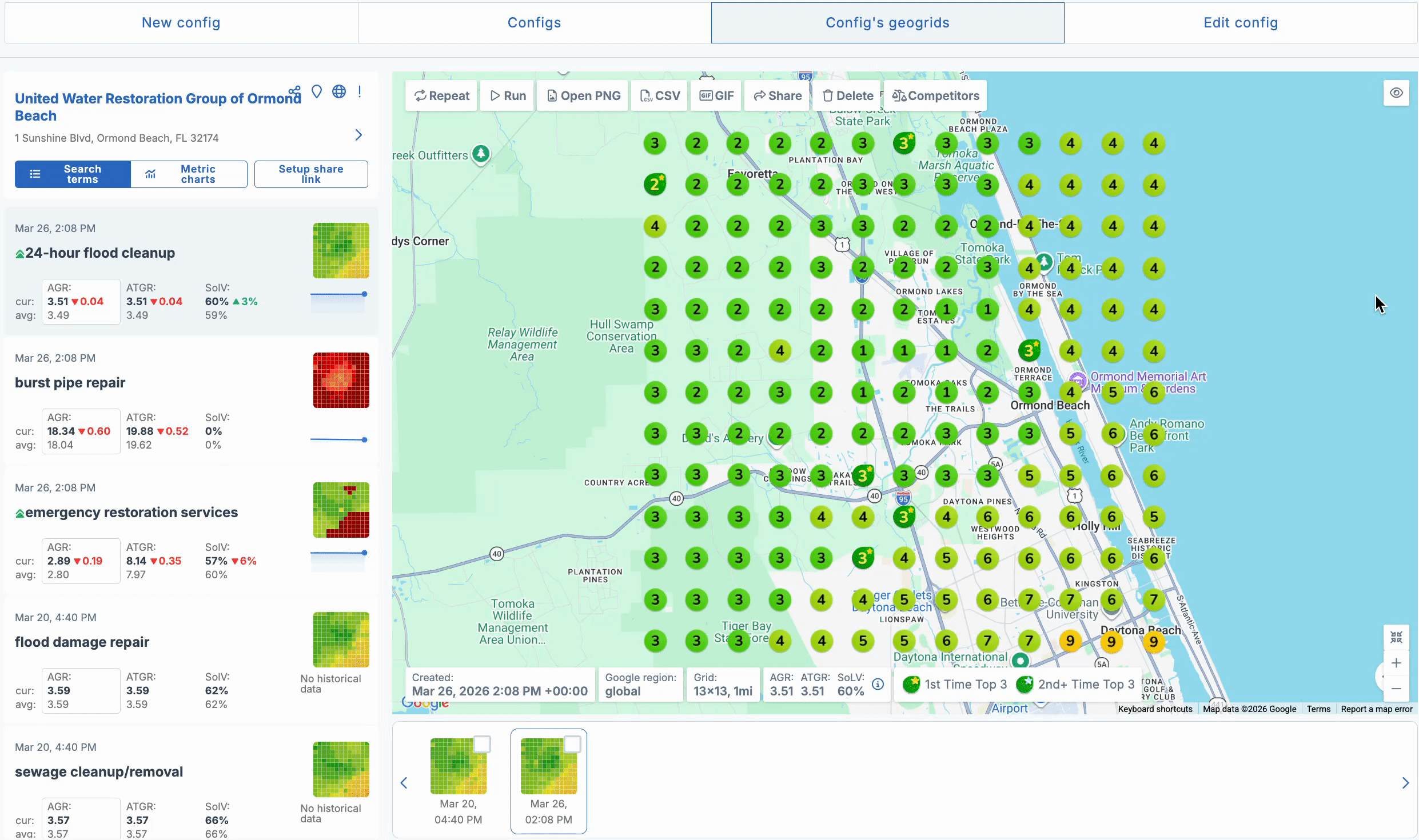Open the New config tab
The height and width of the screenshot is (840, 1419).
tap(181, 23)
